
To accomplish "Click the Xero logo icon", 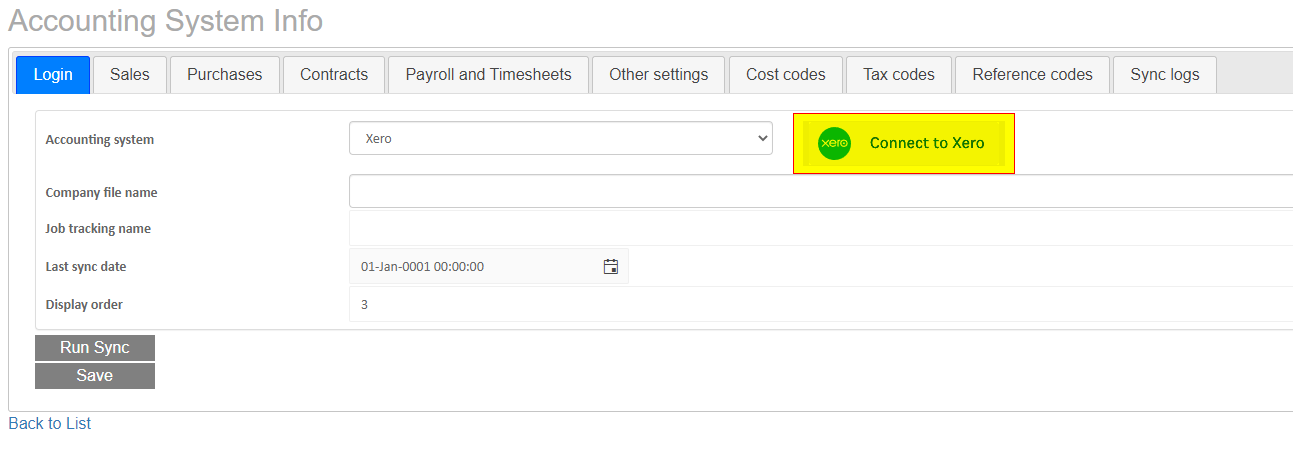I will [x=834, y=143].
